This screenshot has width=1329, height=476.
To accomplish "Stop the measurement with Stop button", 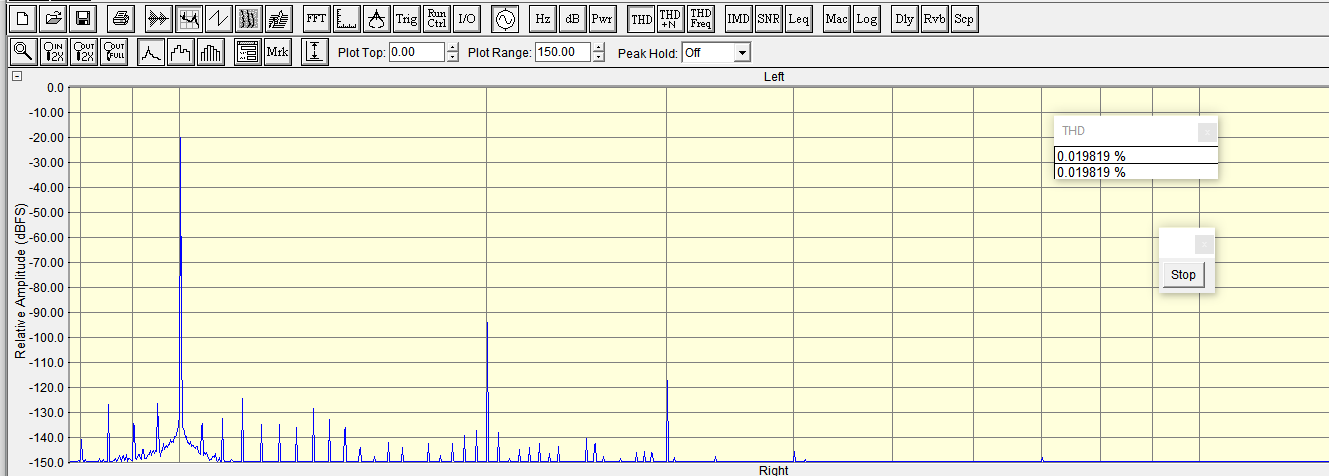I will [x=1183, y=275].
